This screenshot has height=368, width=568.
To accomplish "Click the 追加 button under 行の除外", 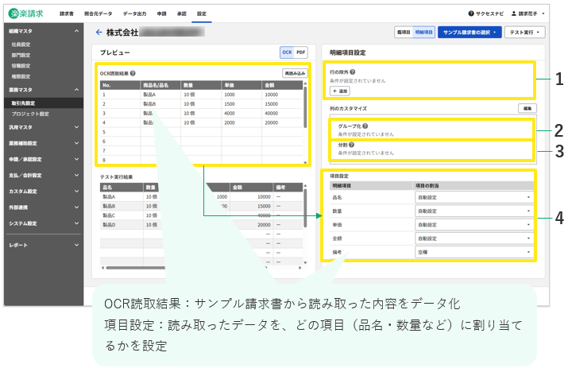I will 340,91.
